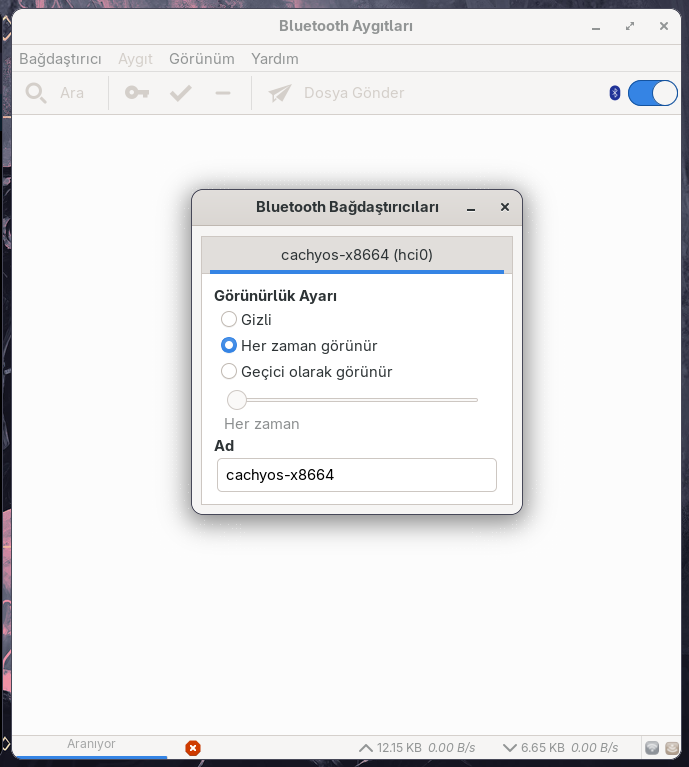
Task: Click the last status icon at bottom right
Action: click(672, 748)
